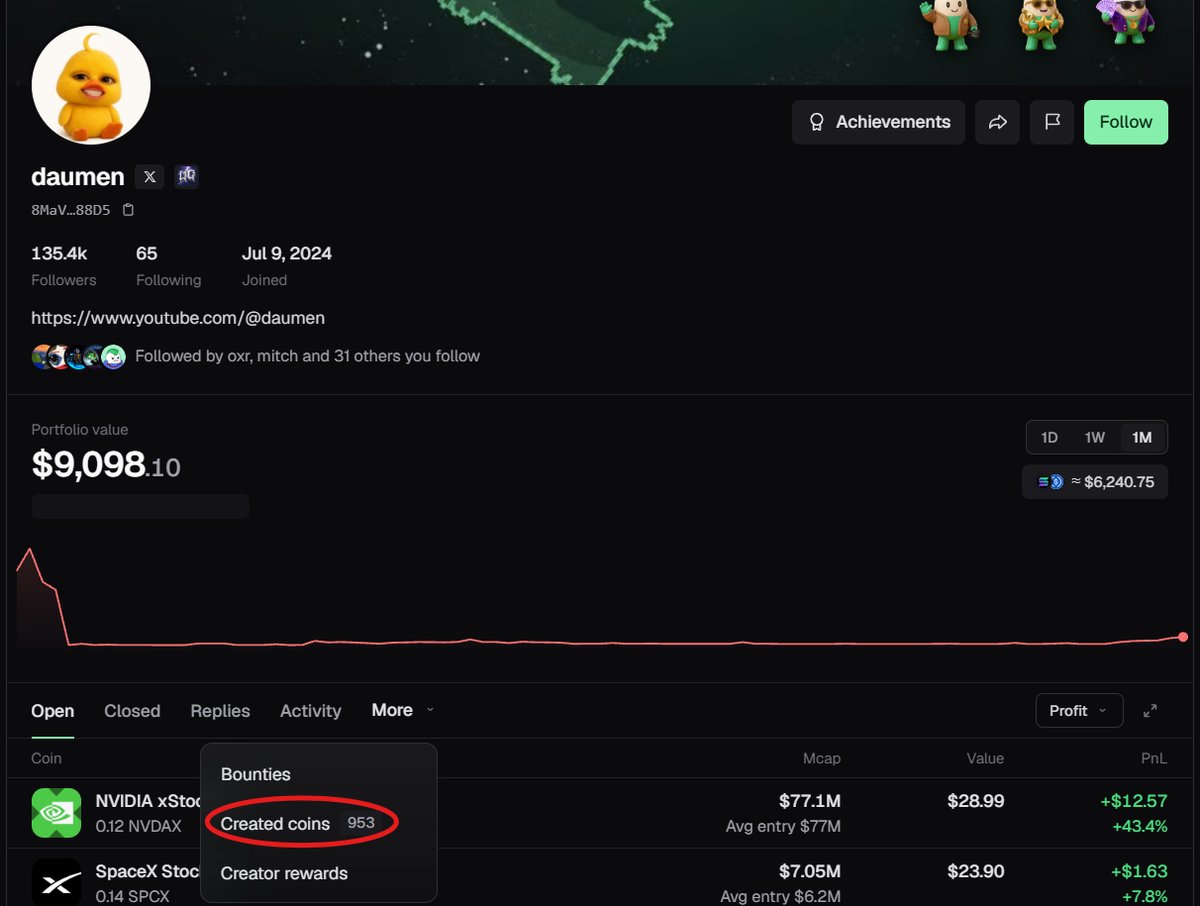View the 65 Following list
The height and width of the screenshot is (906, 1200).
click(x=168, y=266)
